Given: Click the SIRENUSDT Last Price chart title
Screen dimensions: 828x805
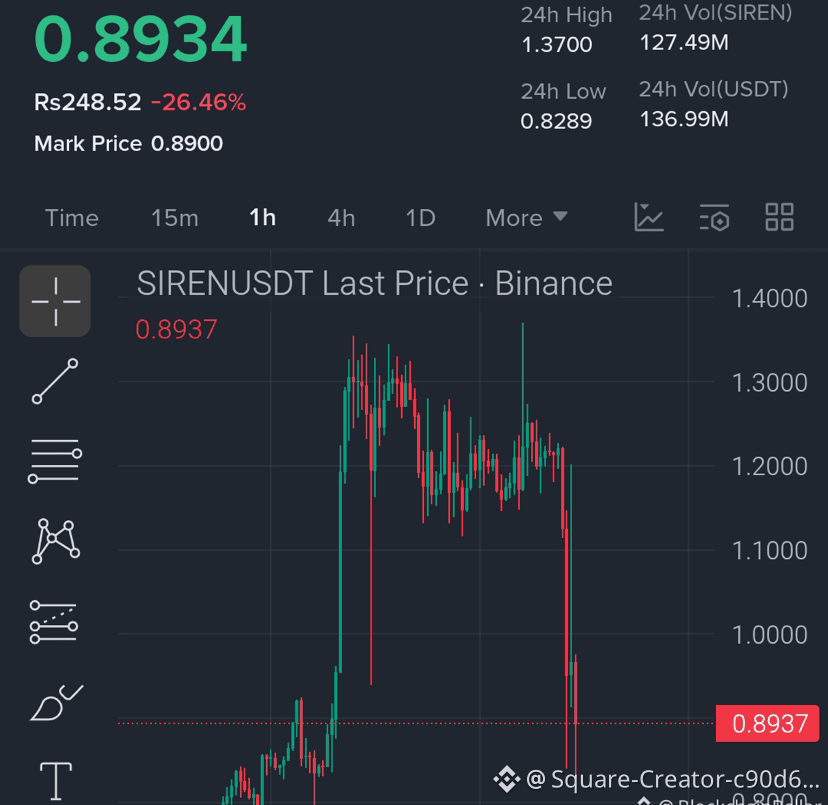Looking at the screenshot, I should pos(374,284).
